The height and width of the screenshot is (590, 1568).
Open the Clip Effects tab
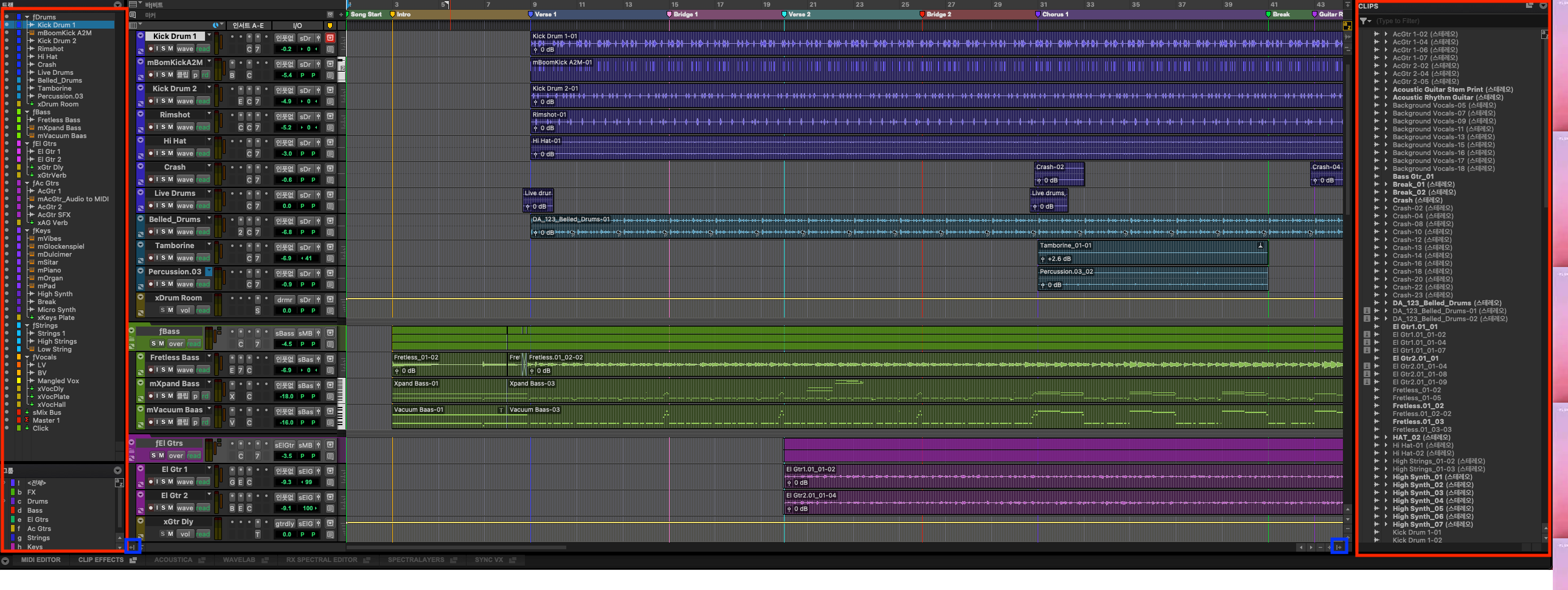100,560
